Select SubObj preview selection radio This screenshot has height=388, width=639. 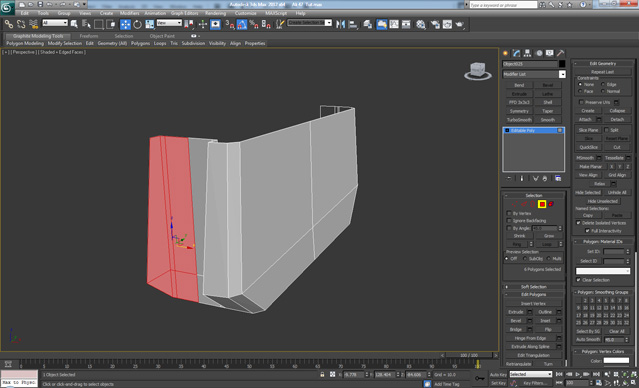(x=524, y=258)
